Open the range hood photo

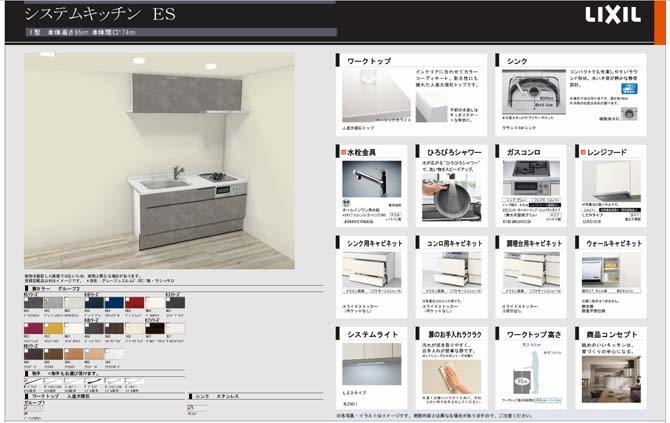pyautogui.click(x=611, y=181)
